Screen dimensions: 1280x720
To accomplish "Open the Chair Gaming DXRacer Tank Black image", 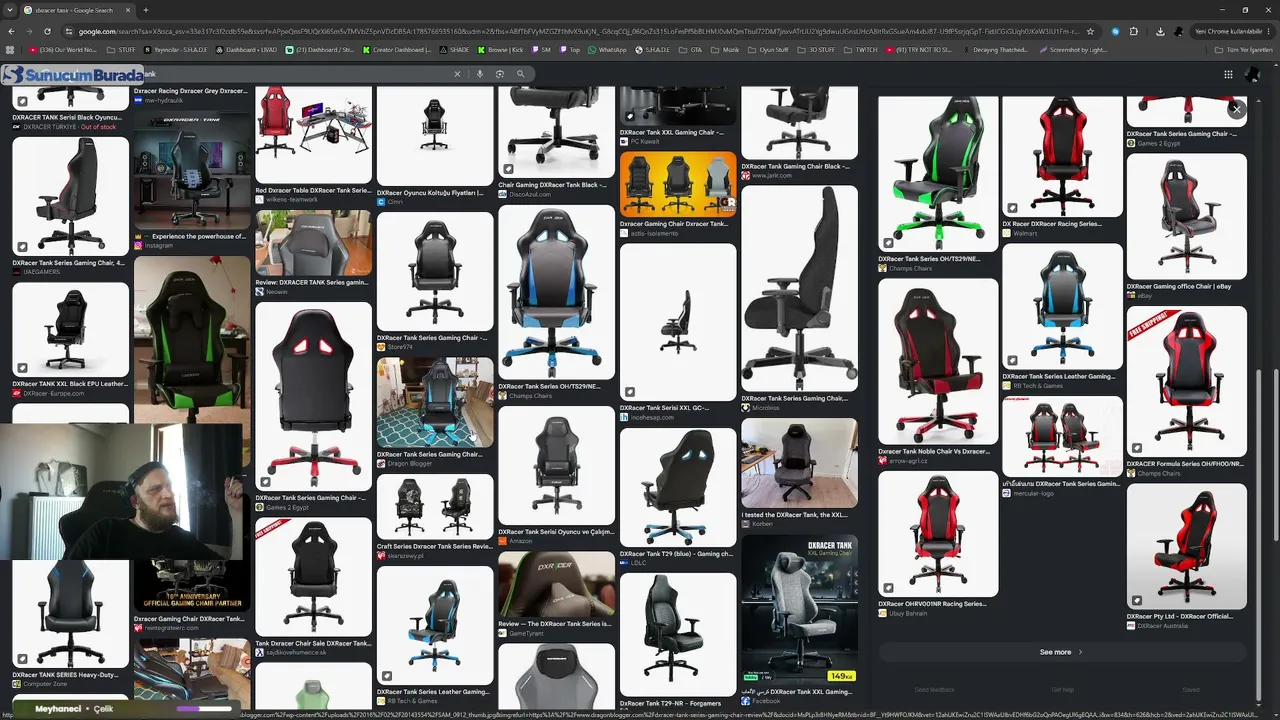I will coord(556,132).
